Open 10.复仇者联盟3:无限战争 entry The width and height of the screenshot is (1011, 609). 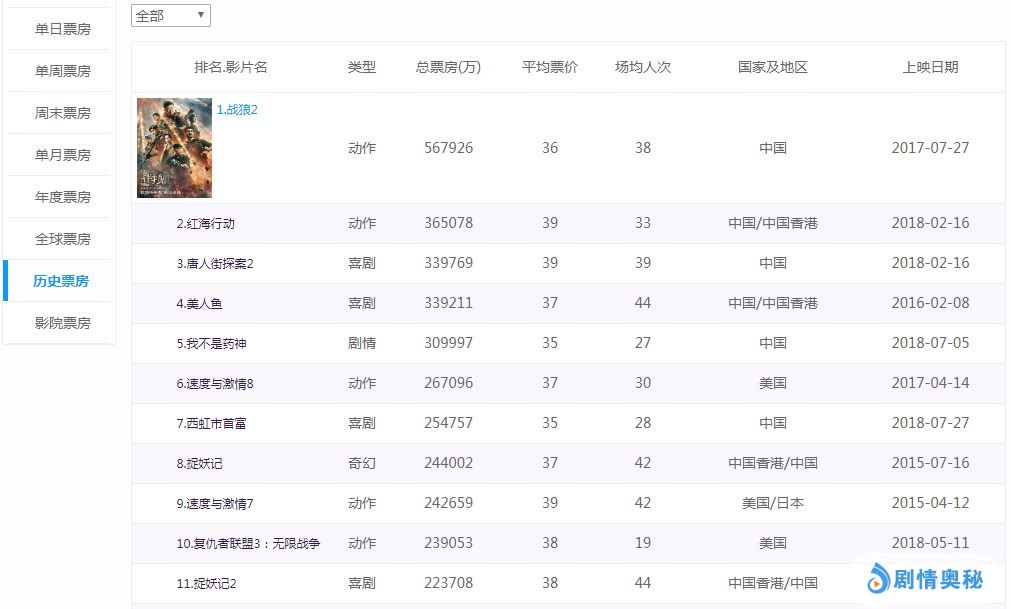248,544
